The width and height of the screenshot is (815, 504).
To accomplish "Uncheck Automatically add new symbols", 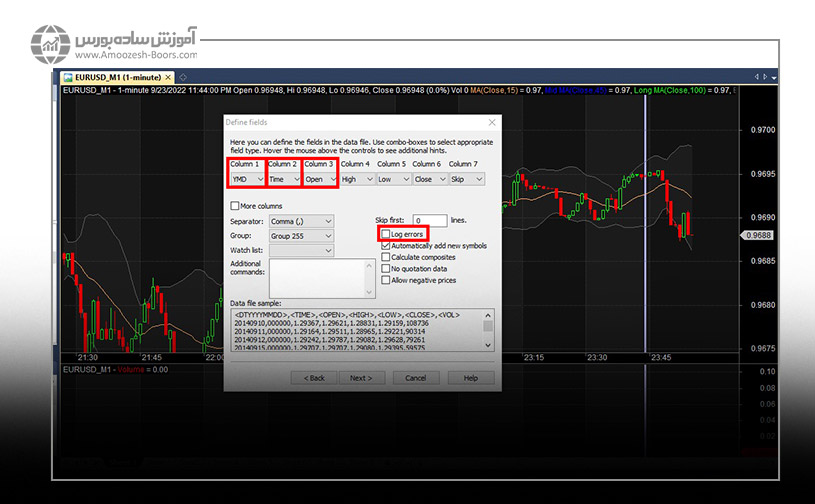I will click(x=386, y=245).
